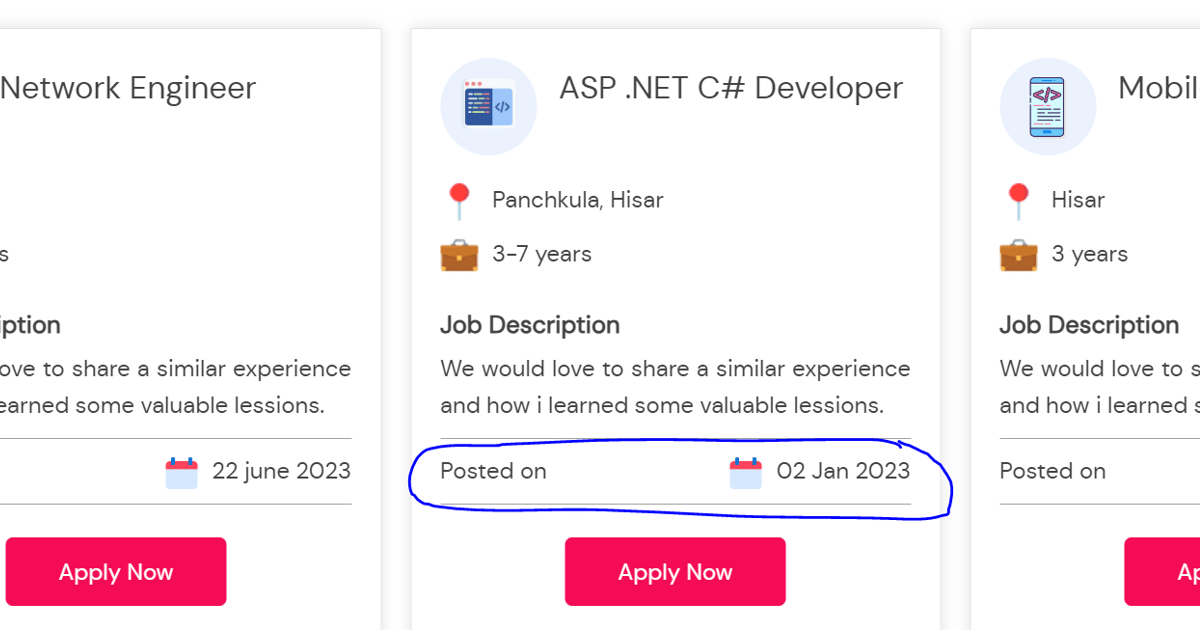Click the Mobile job card title
1200x630 pixels.
1158,88
